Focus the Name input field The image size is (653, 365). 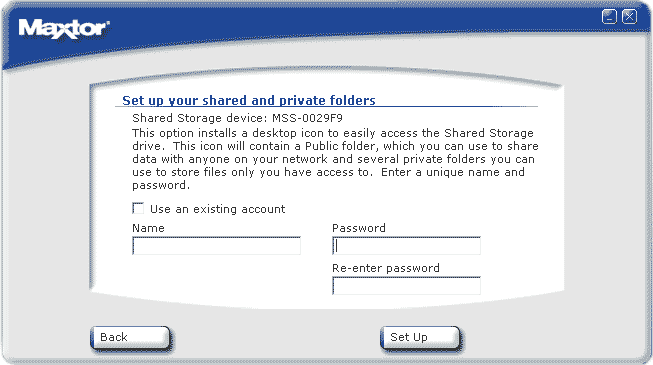pyautogui.click(x=216, y=246)
